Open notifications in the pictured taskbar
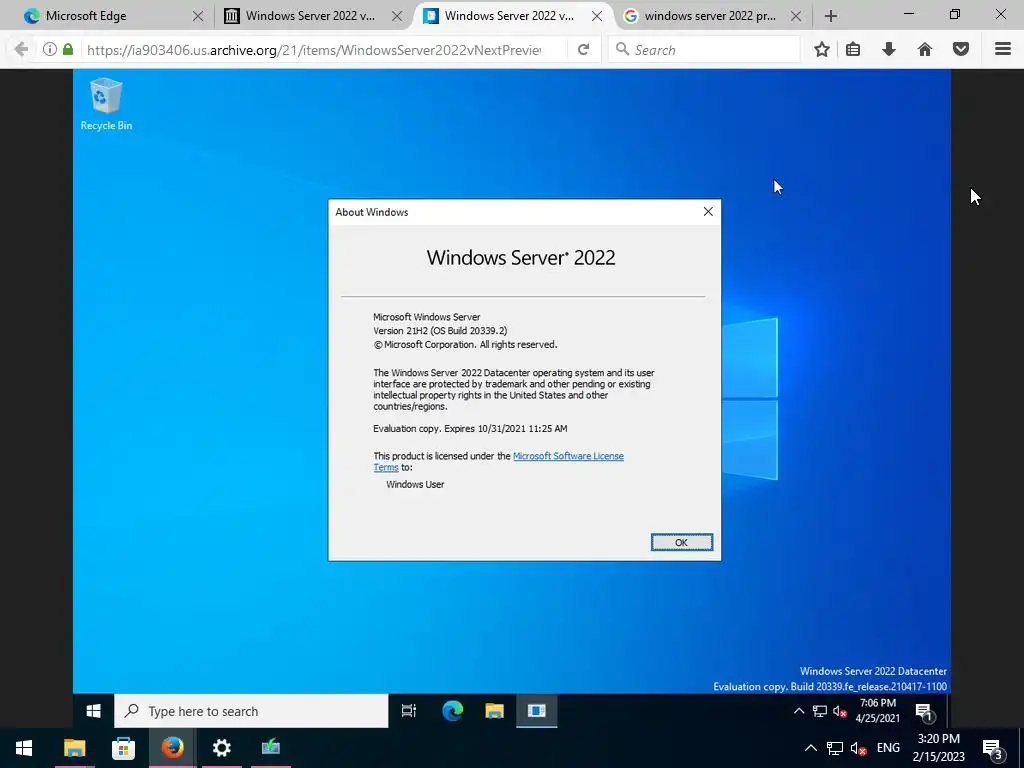Viewport: 1024px width, 768px height. tap(923, 712)
